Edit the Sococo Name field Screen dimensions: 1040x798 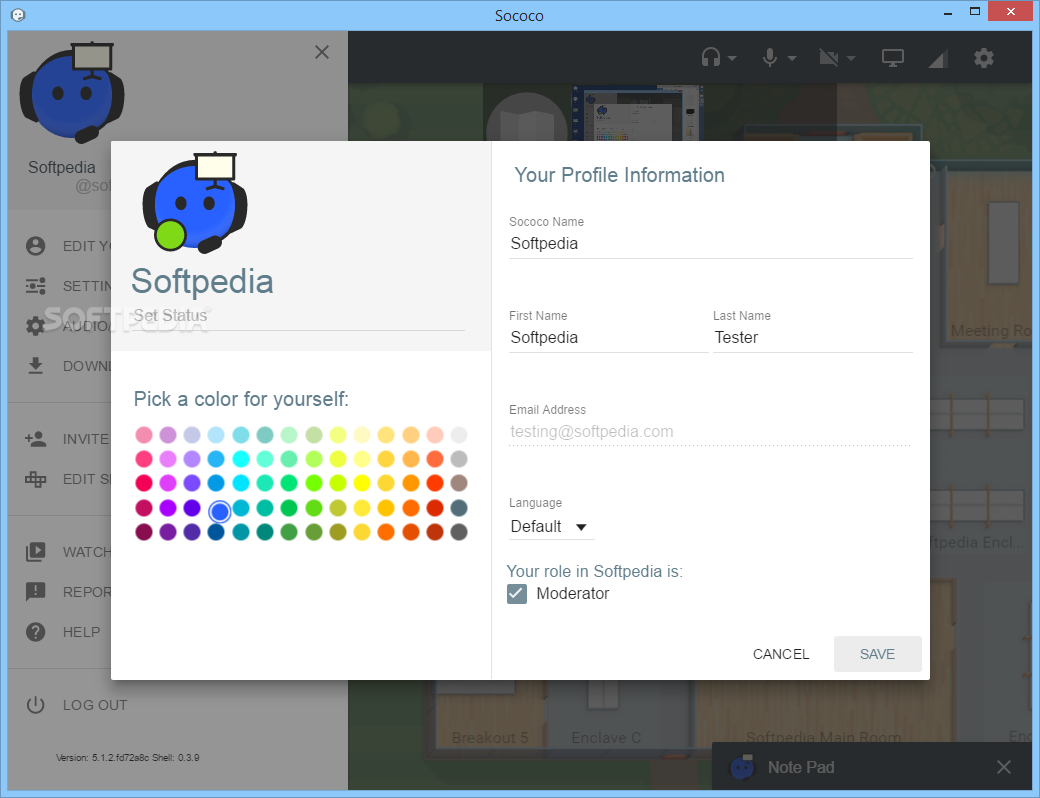710,243
